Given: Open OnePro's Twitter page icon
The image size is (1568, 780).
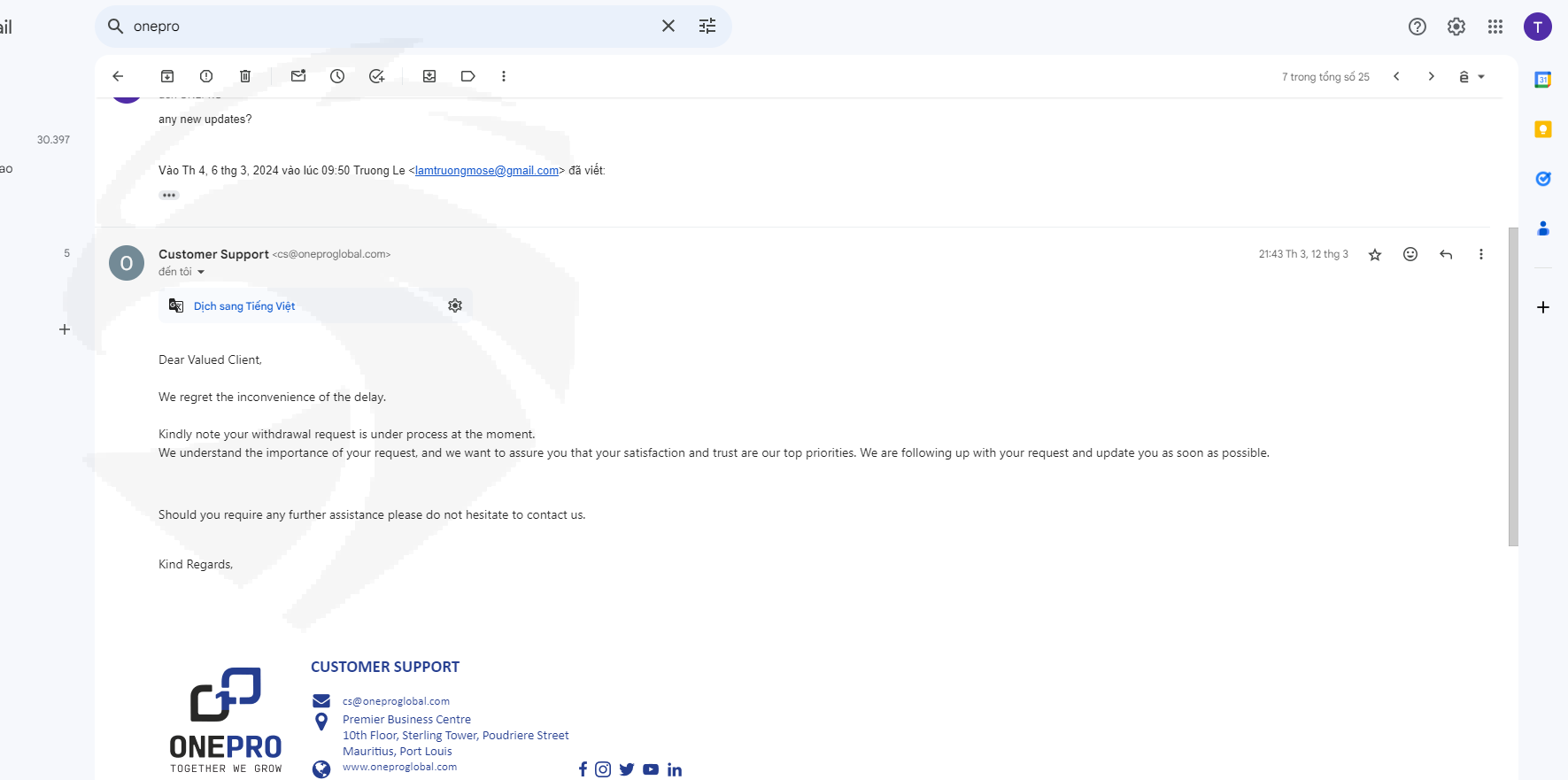Looking at the screenshot, I should [x=627, y=769].
